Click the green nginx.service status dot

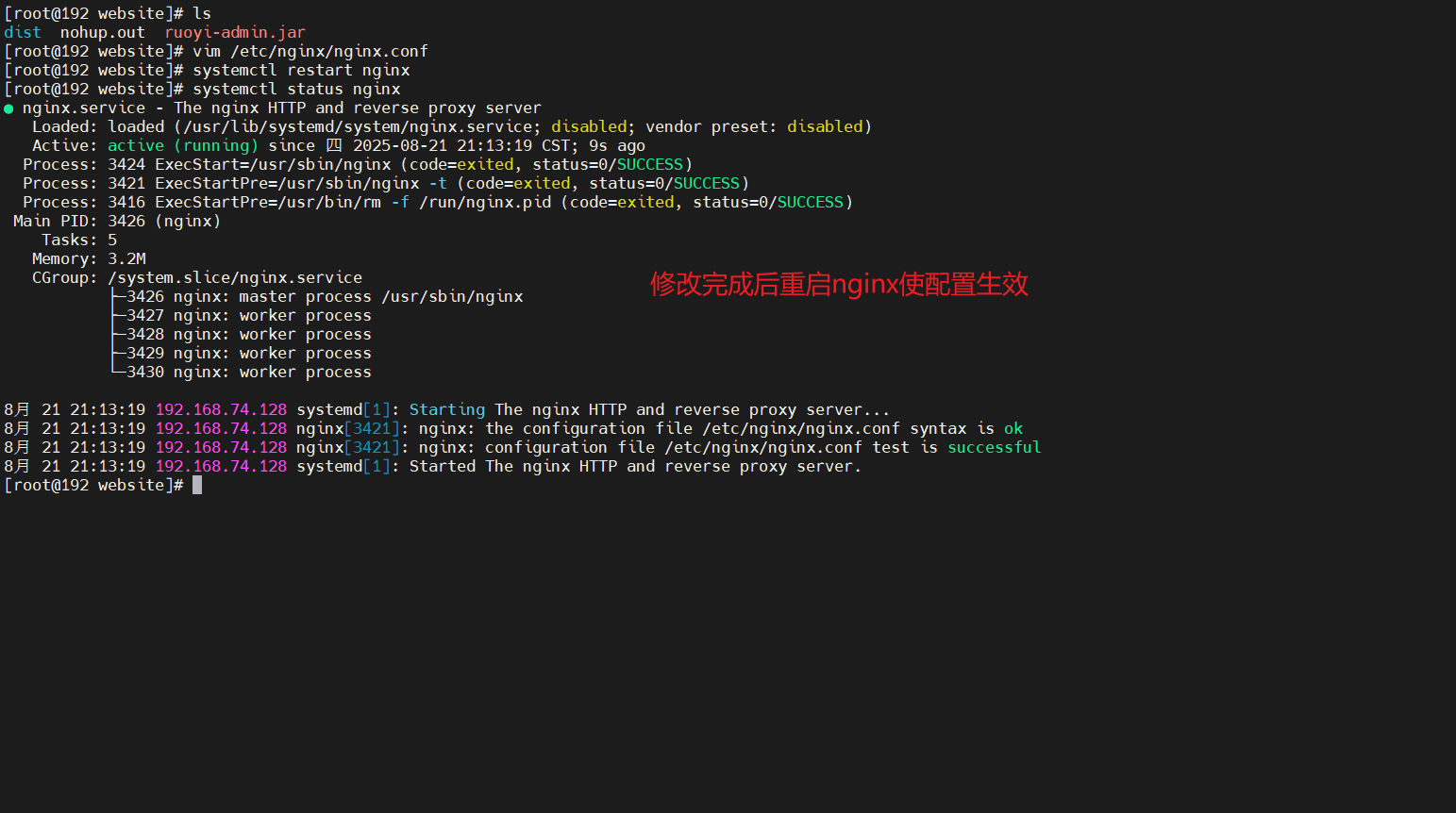pos(8,108)
